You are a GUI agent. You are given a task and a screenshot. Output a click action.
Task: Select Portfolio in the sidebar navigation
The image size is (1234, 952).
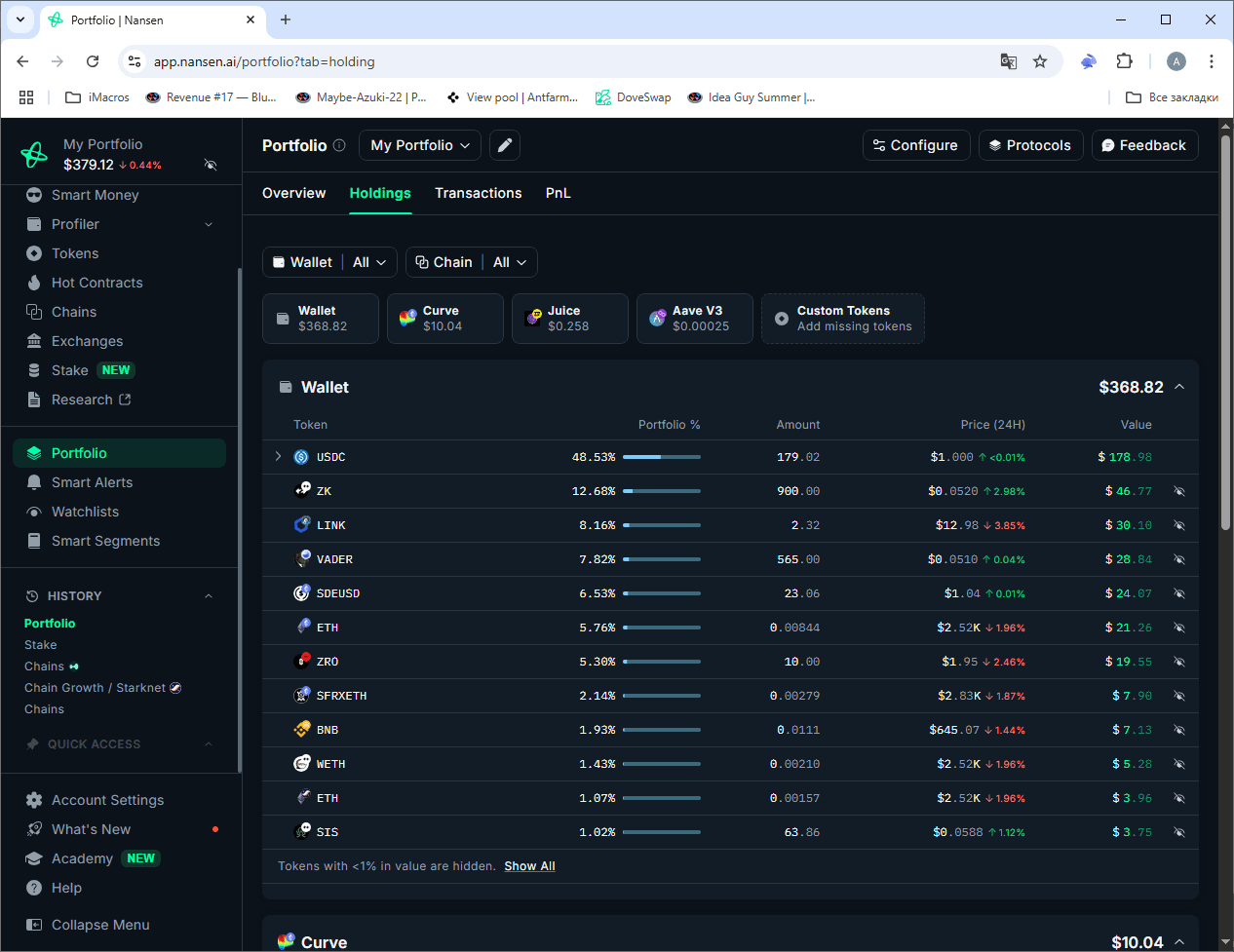pos(119,453)
